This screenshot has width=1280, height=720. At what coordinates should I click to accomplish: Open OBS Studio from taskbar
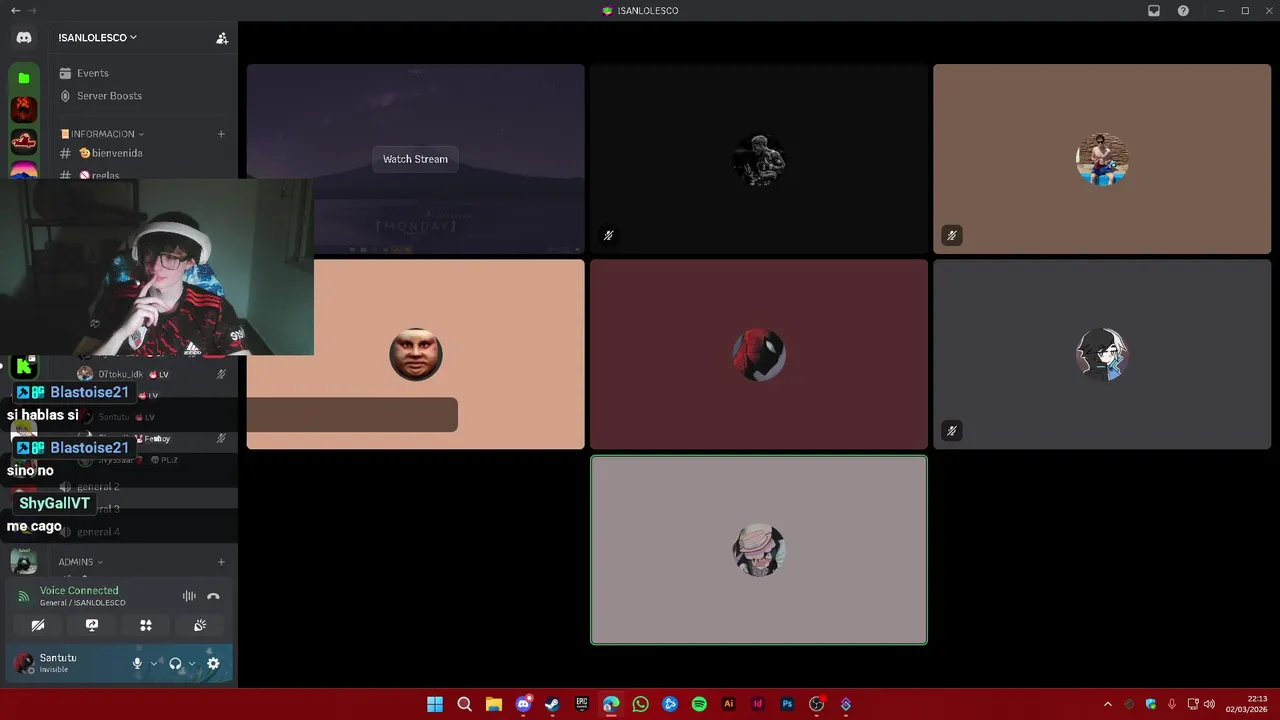pos(817,704)
